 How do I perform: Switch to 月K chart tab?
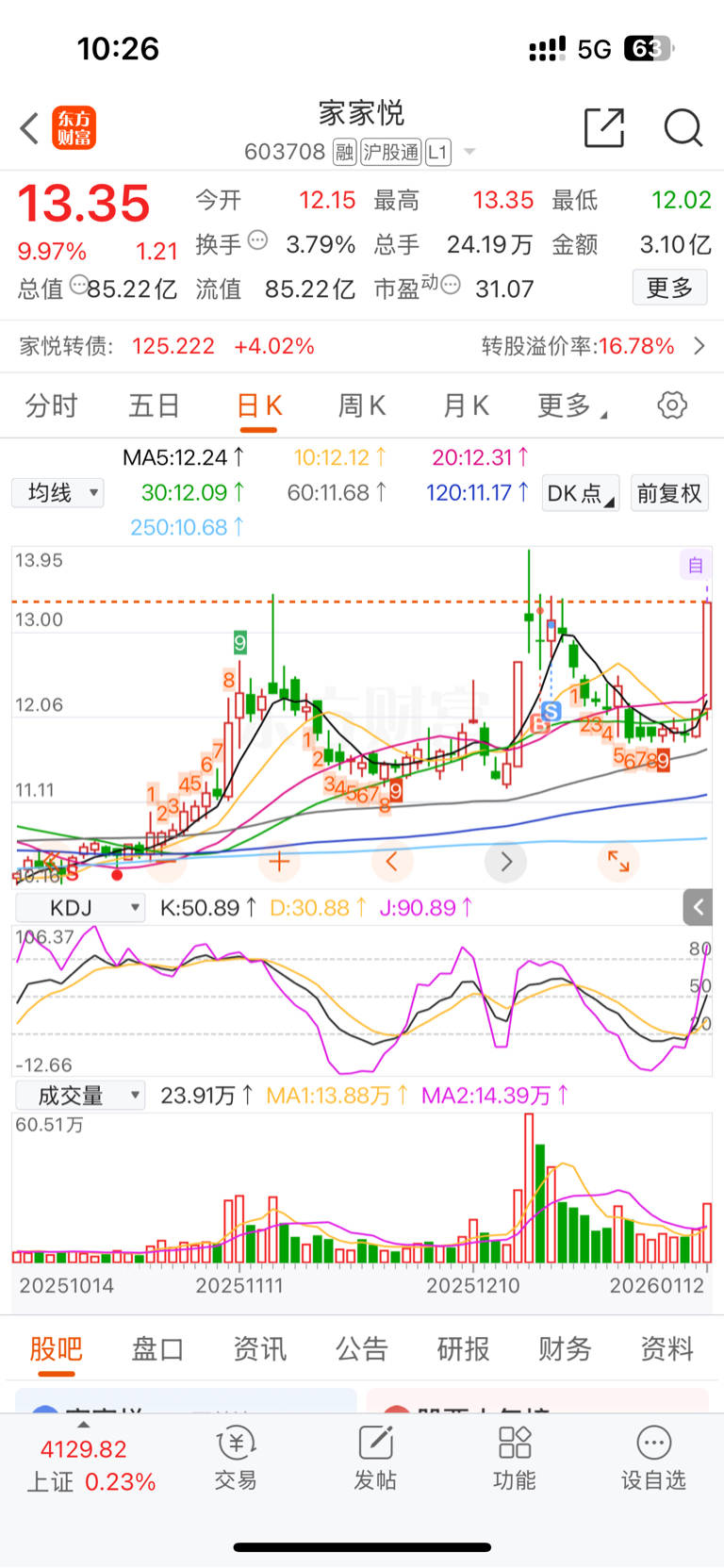pyautogui.click(x=466, y=405)
